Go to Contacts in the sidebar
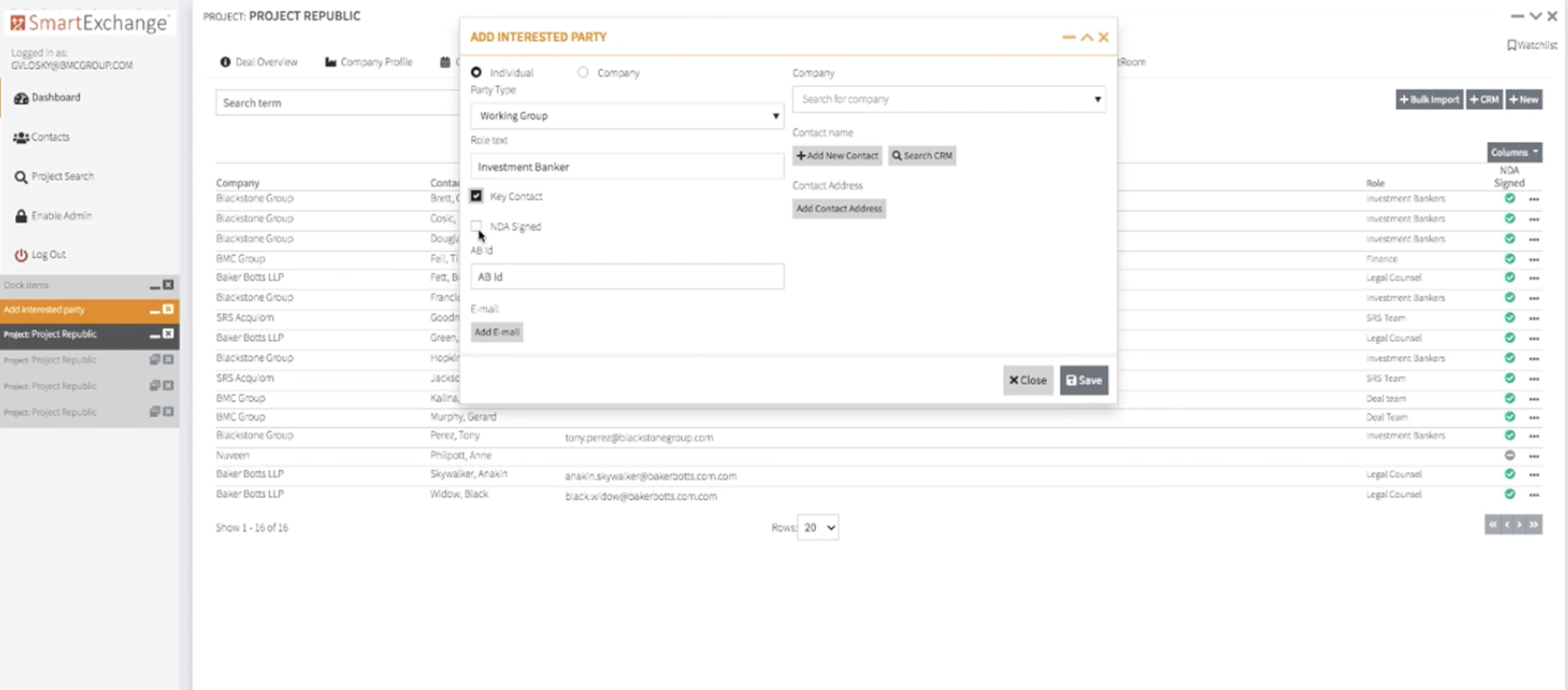The image size is (1568, 690). (x=42, y=137)
